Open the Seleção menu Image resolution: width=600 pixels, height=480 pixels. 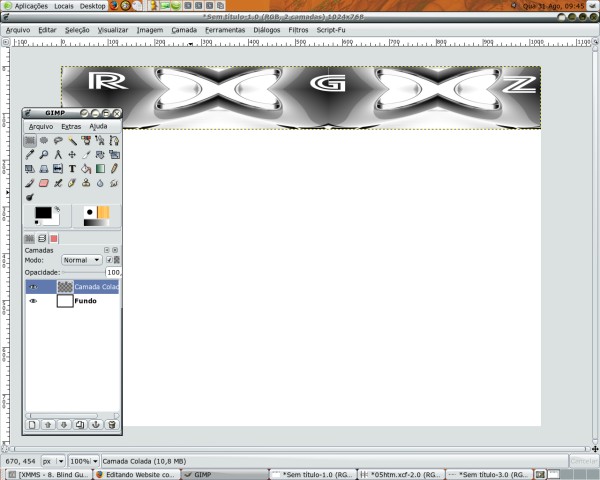[x=77, y=30]
